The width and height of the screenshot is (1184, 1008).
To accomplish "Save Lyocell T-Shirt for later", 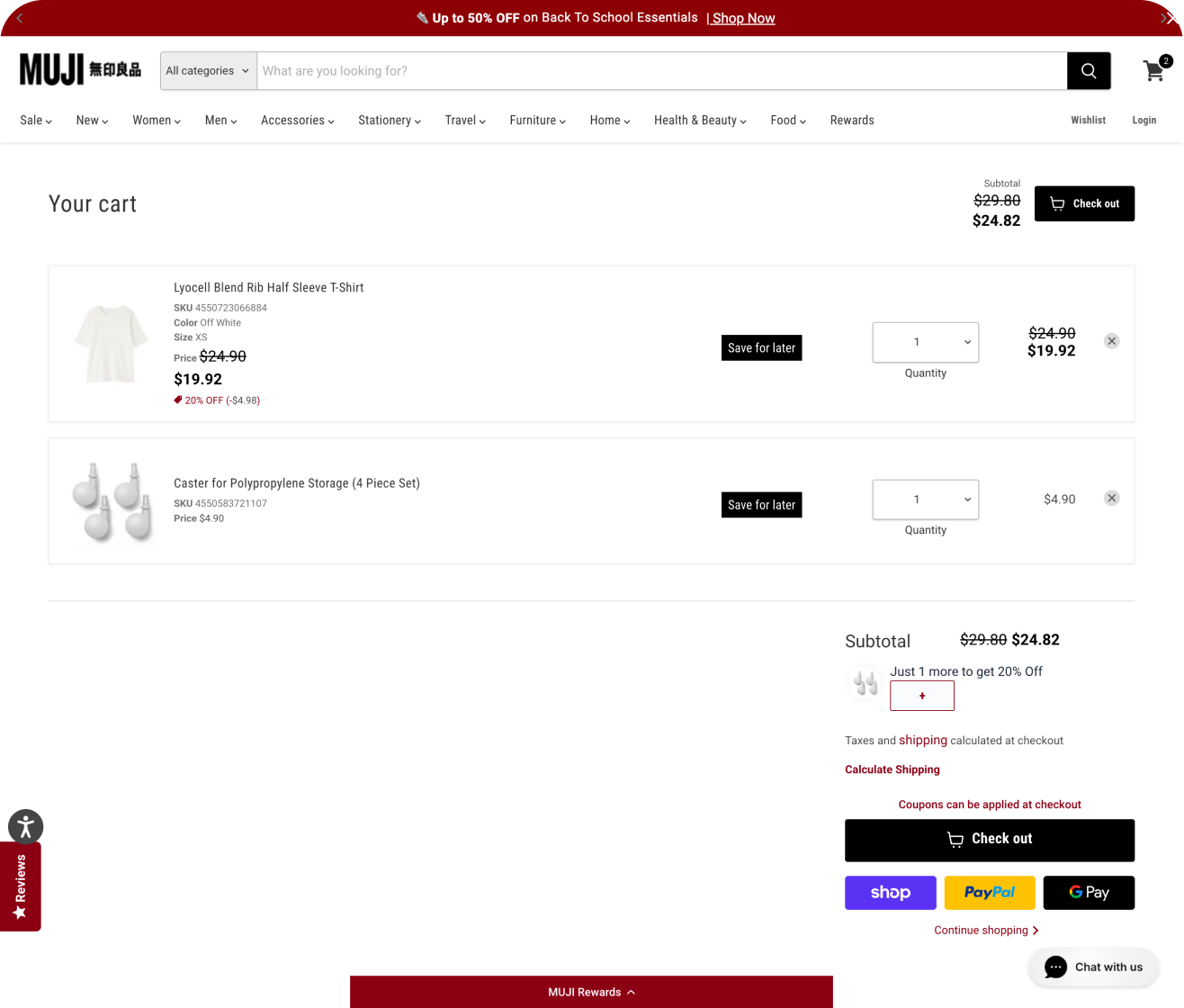I will point(761,348).
